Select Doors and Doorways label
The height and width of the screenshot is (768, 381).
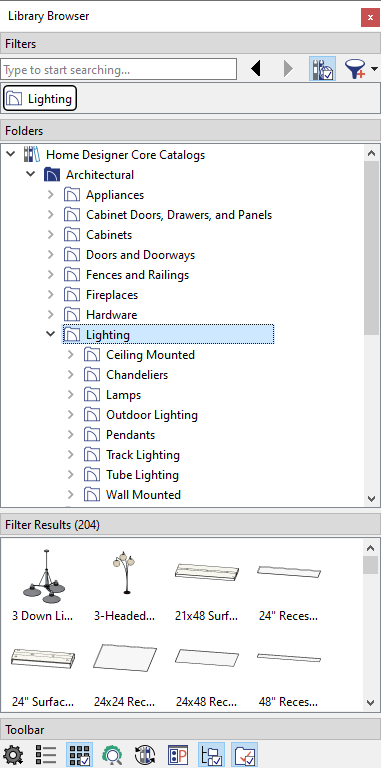click(x=141, y=255)
